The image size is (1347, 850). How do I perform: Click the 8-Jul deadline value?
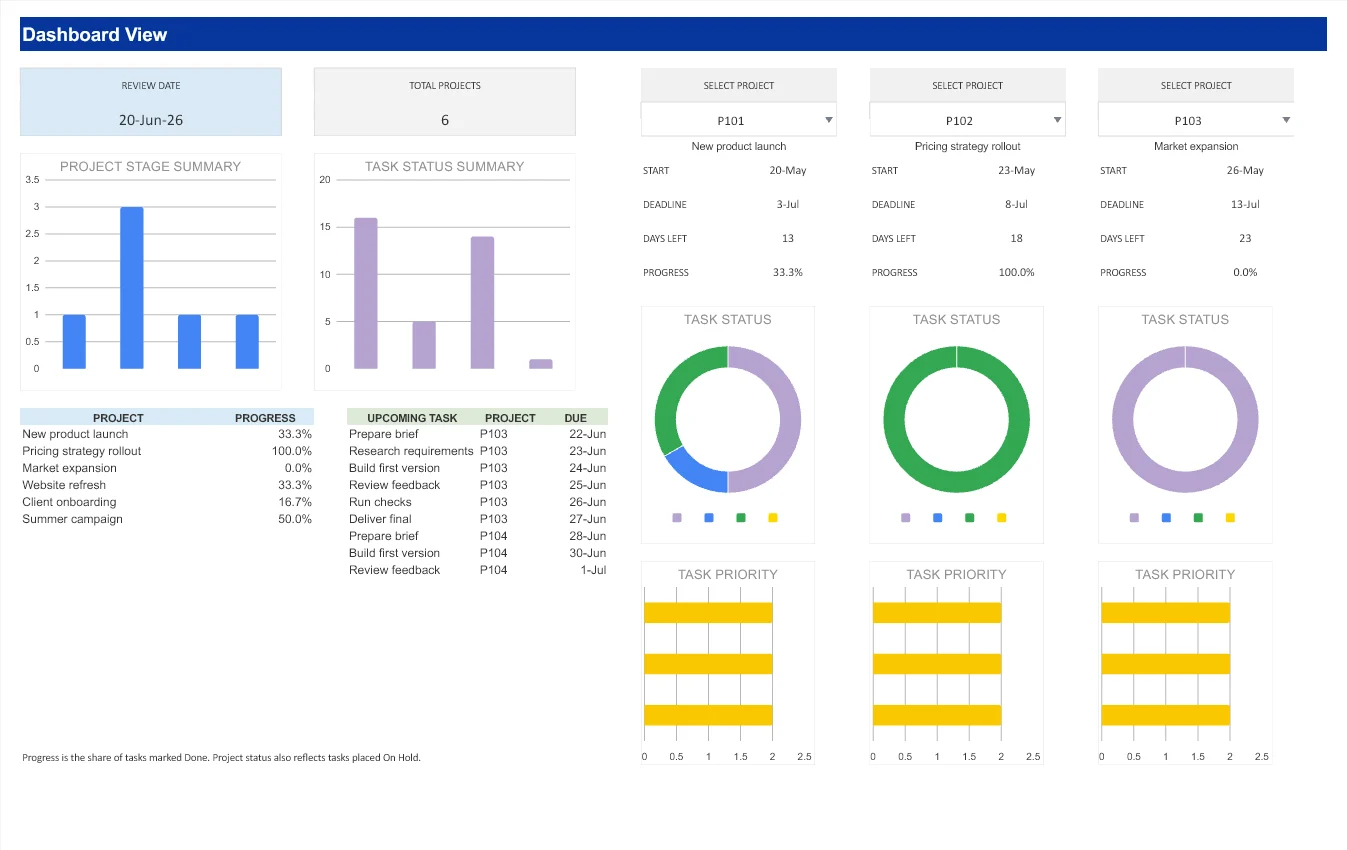(1017, 204)
